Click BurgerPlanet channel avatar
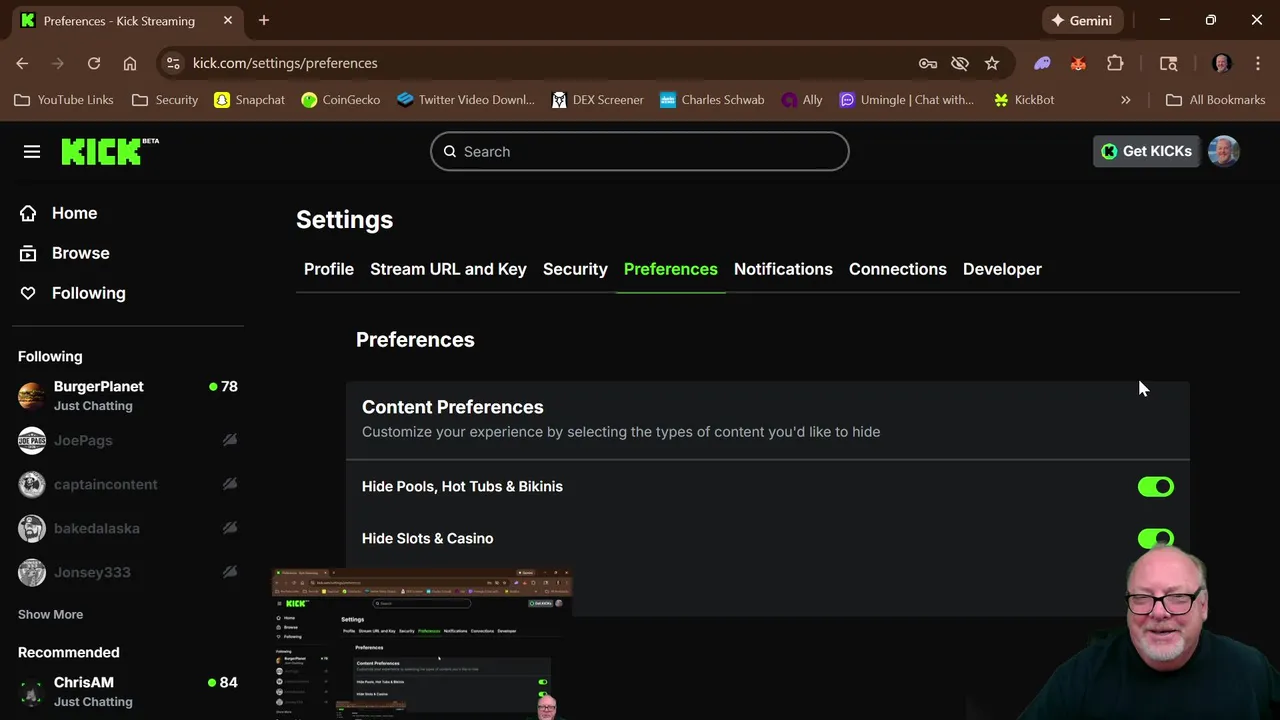1280x720 pixels. pos(32,396)
